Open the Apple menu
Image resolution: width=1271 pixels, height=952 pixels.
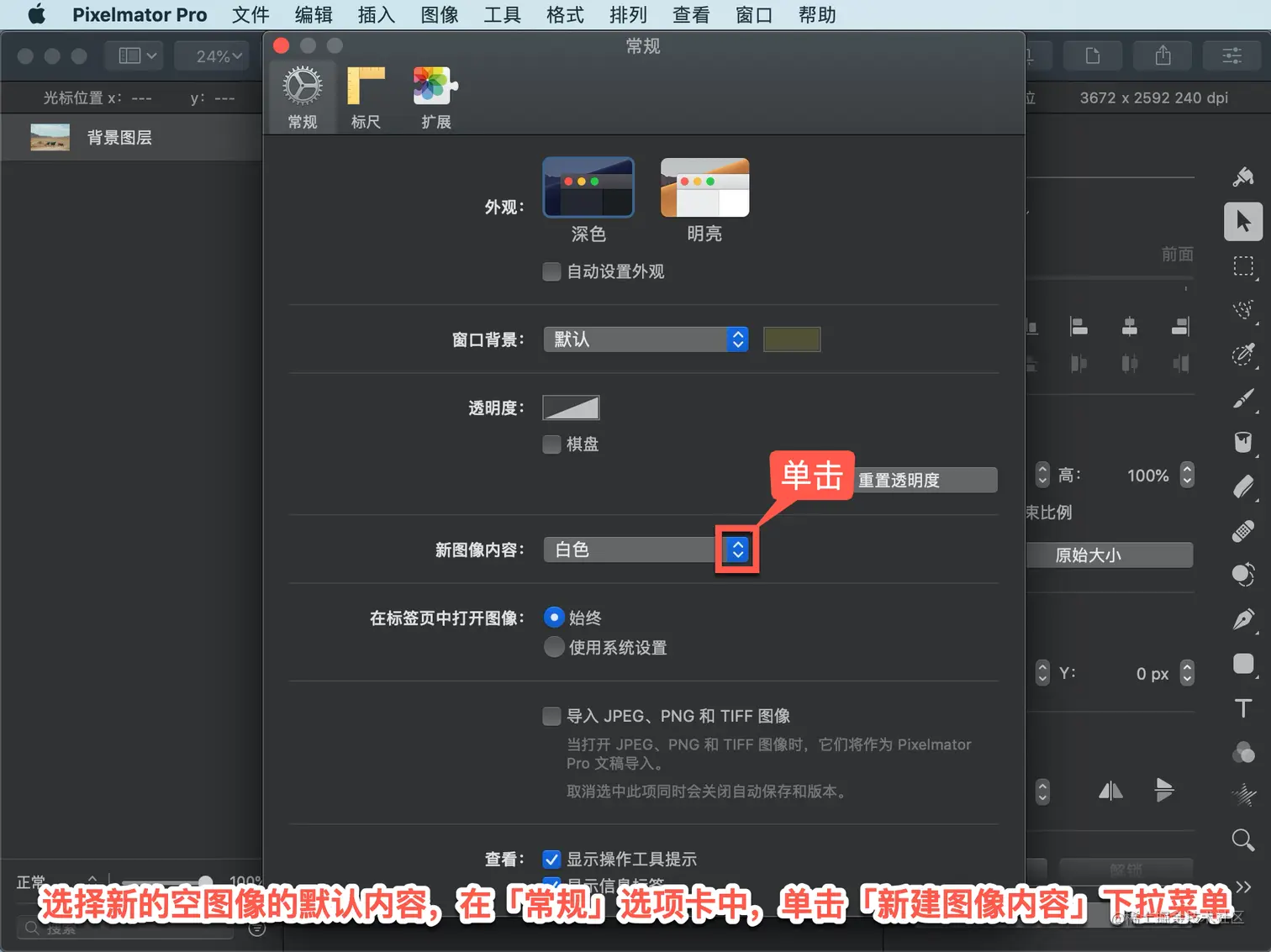[x=36, y=14]
